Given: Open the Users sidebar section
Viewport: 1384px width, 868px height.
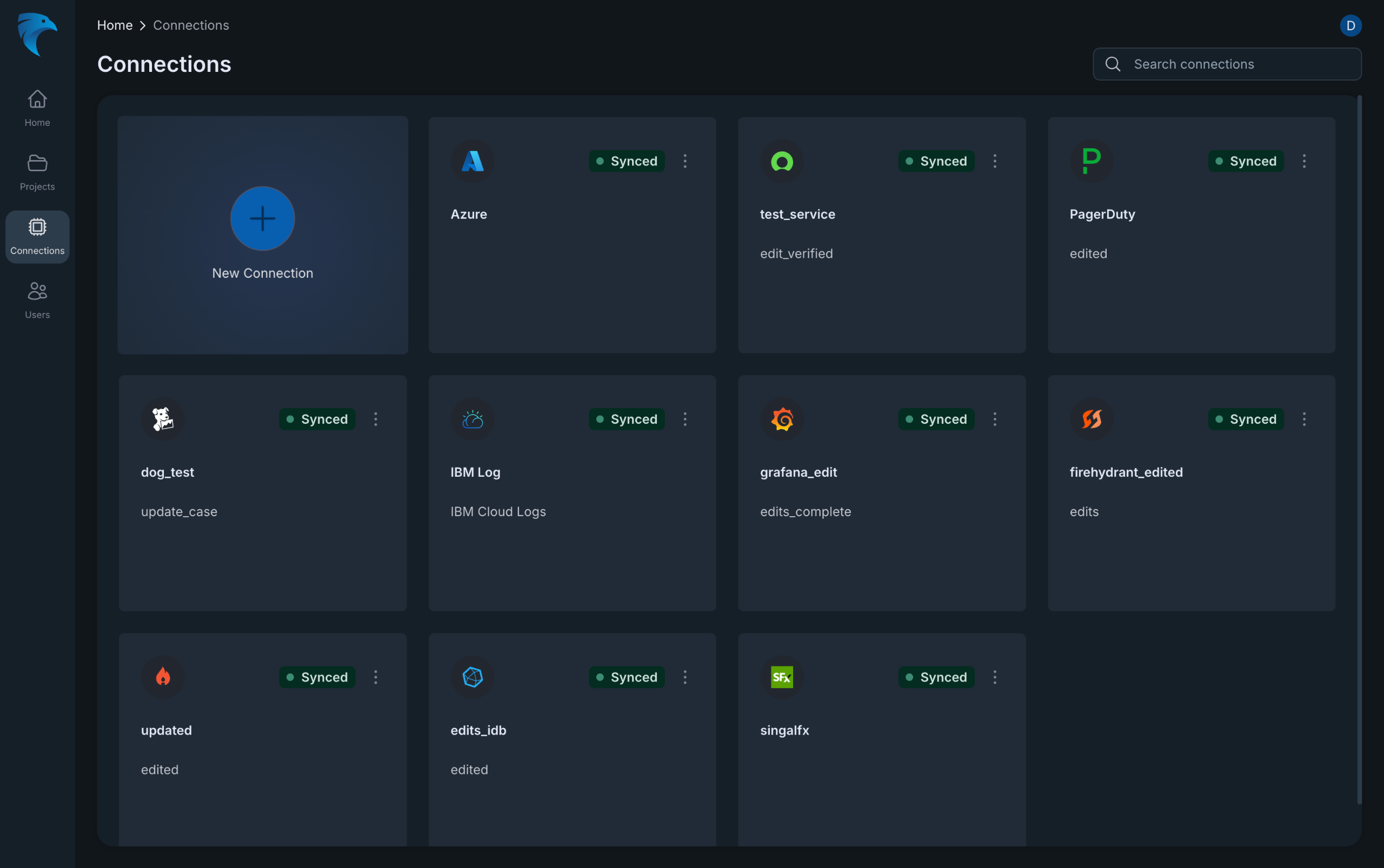Looking at the screenshot, I should [37, 299].
